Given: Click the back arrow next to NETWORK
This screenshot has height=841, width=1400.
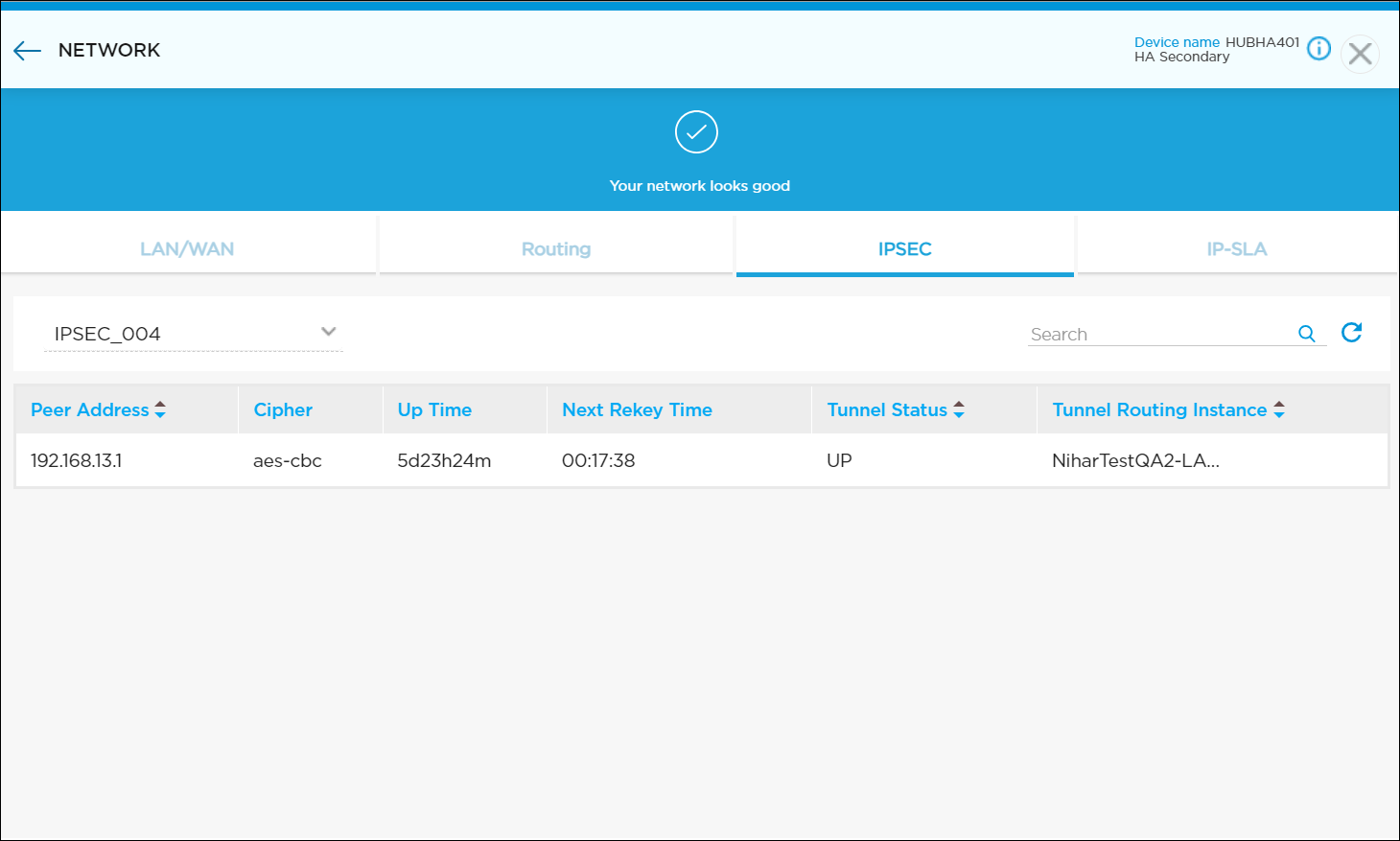Looking at the screenshot, I should [27, 51].
